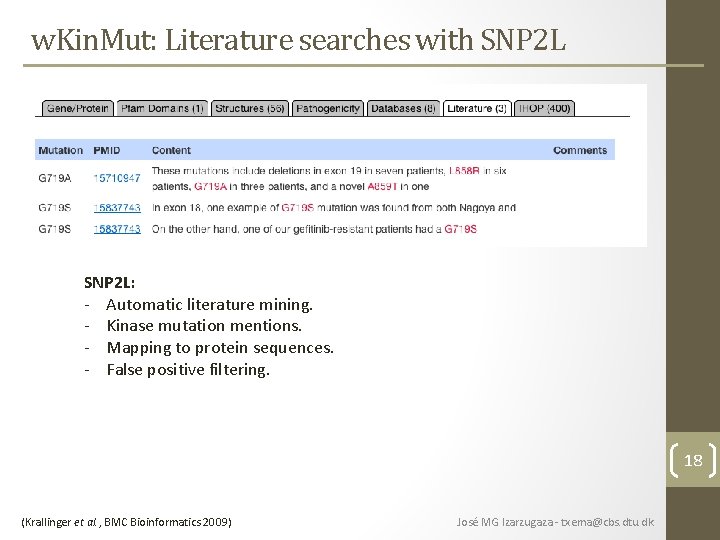
Task: Select the G719A mutation cell
Action: pyautogui.click(x=55, y=178)
